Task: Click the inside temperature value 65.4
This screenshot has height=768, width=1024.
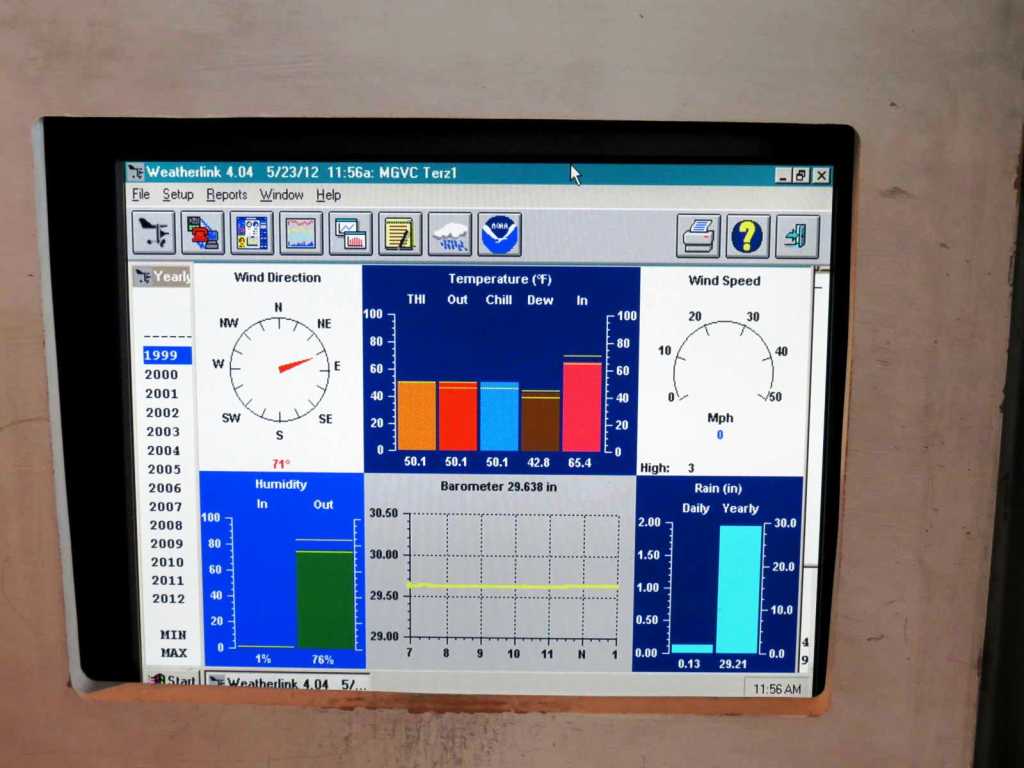Action: click(x=579, y=462)
